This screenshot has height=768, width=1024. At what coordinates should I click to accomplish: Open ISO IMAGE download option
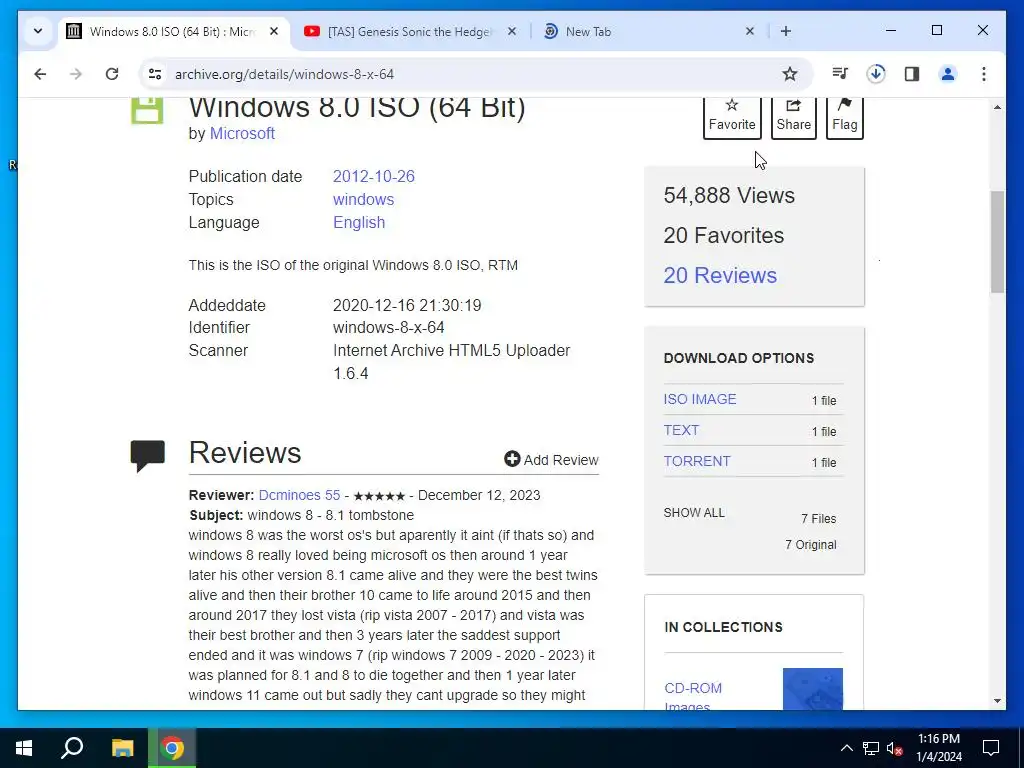[699, 399]
